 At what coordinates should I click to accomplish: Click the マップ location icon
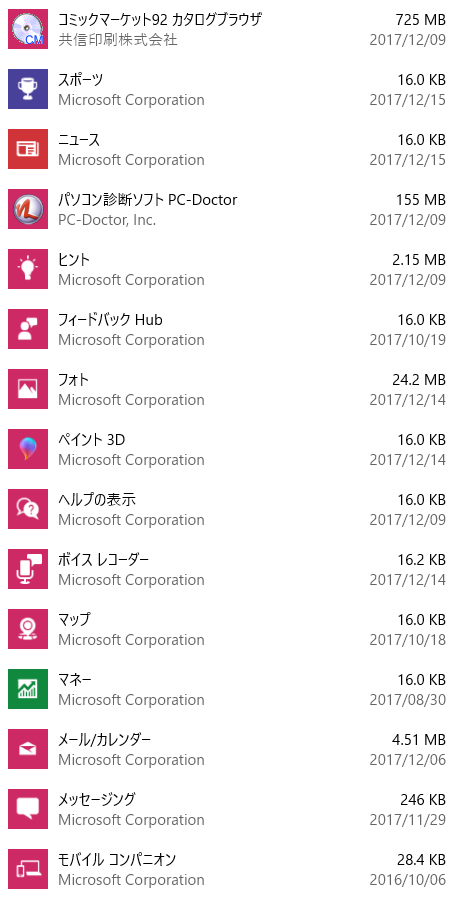pyautogui.click(x=28, y=629)
